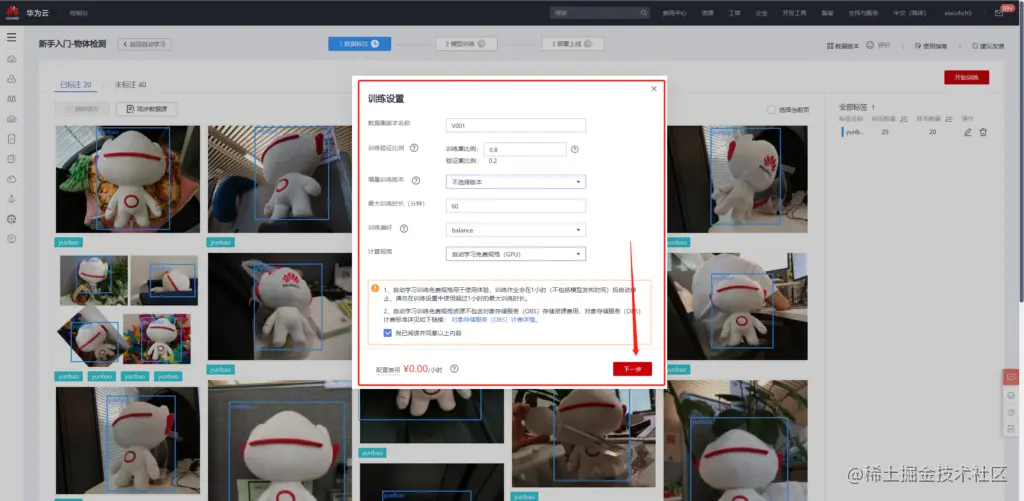
Task: Switch to the 未标注 40 tab
Action: tap(131, 85)
